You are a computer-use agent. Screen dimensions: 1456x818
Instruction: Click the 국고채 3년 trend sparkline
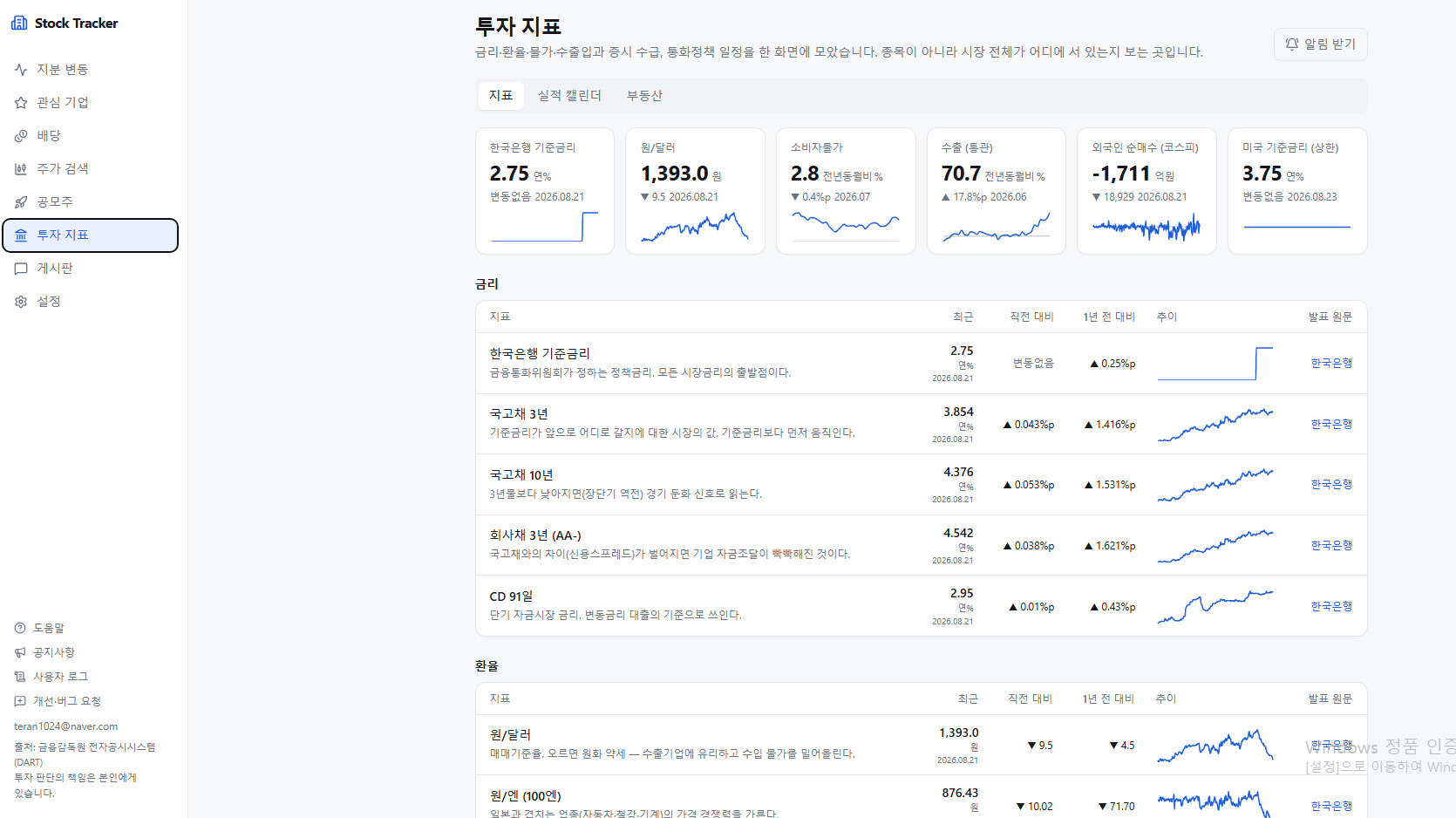(1215, 425)
